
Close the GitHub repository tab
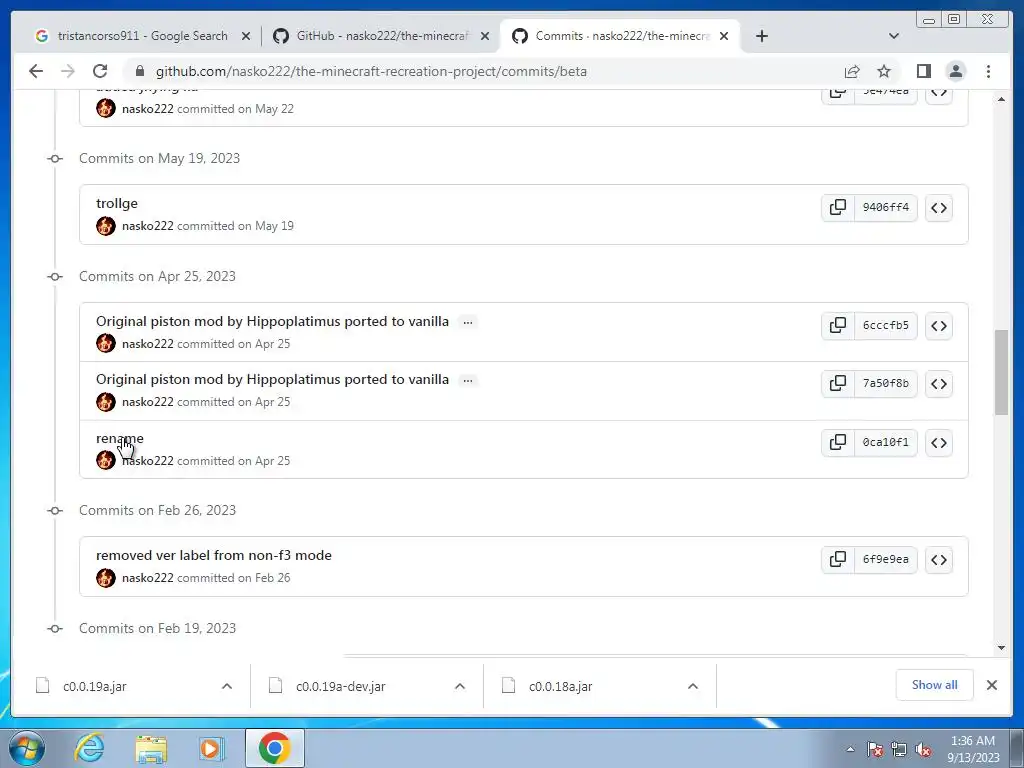[485, 36]
